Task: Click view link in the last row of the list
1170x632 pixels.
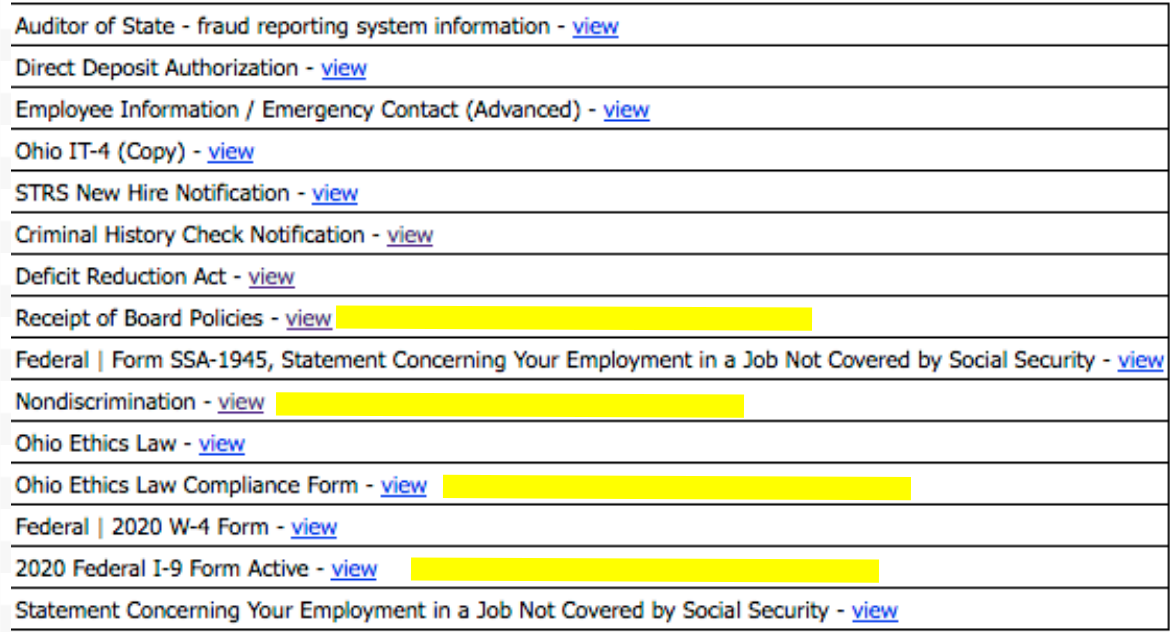Action: pos(875,611)
